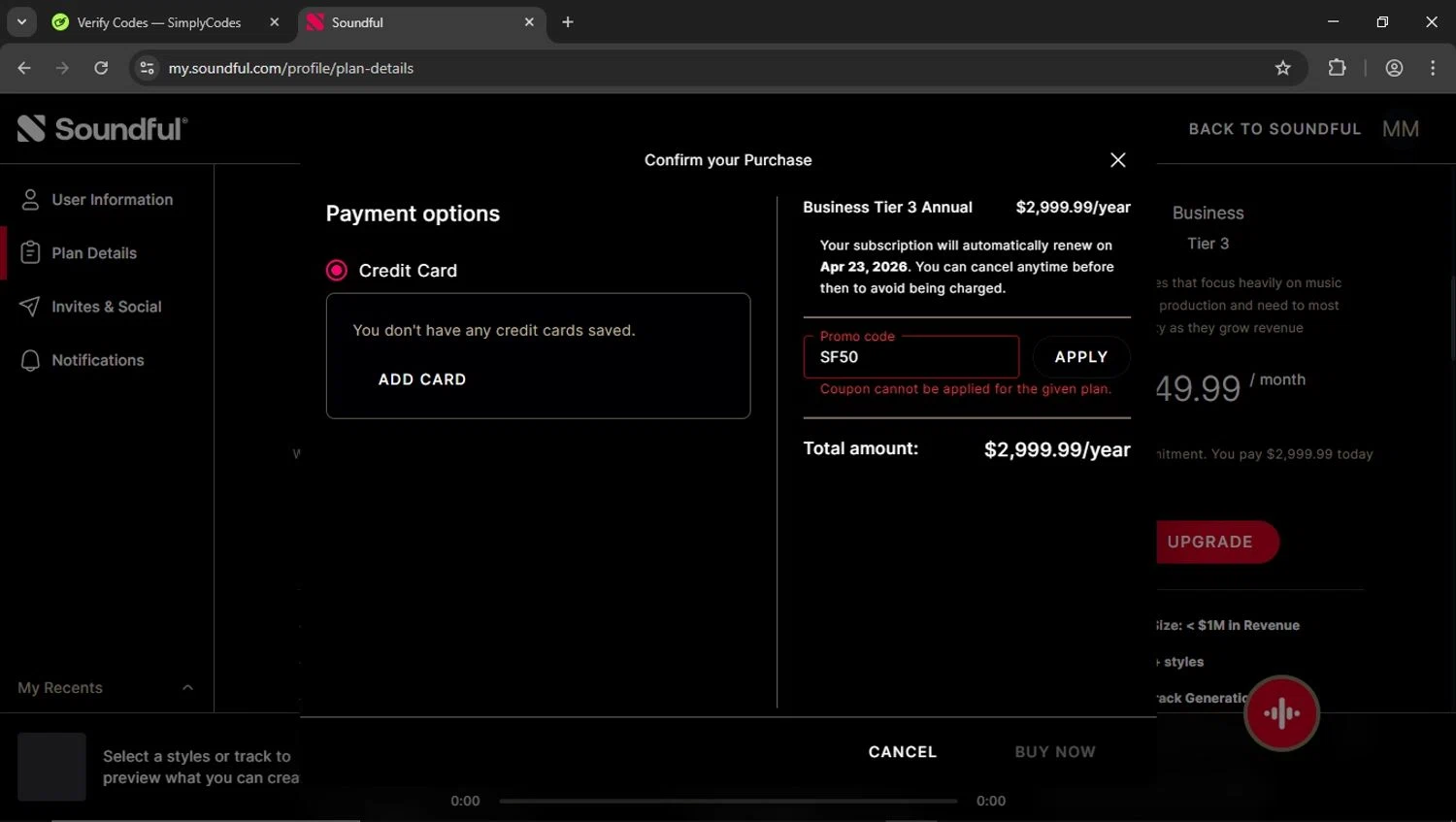Image resolution: width=1456 pixels, height=822 pixels.
Task: Click ADD CARD button
Action: [x=422, y=379]
